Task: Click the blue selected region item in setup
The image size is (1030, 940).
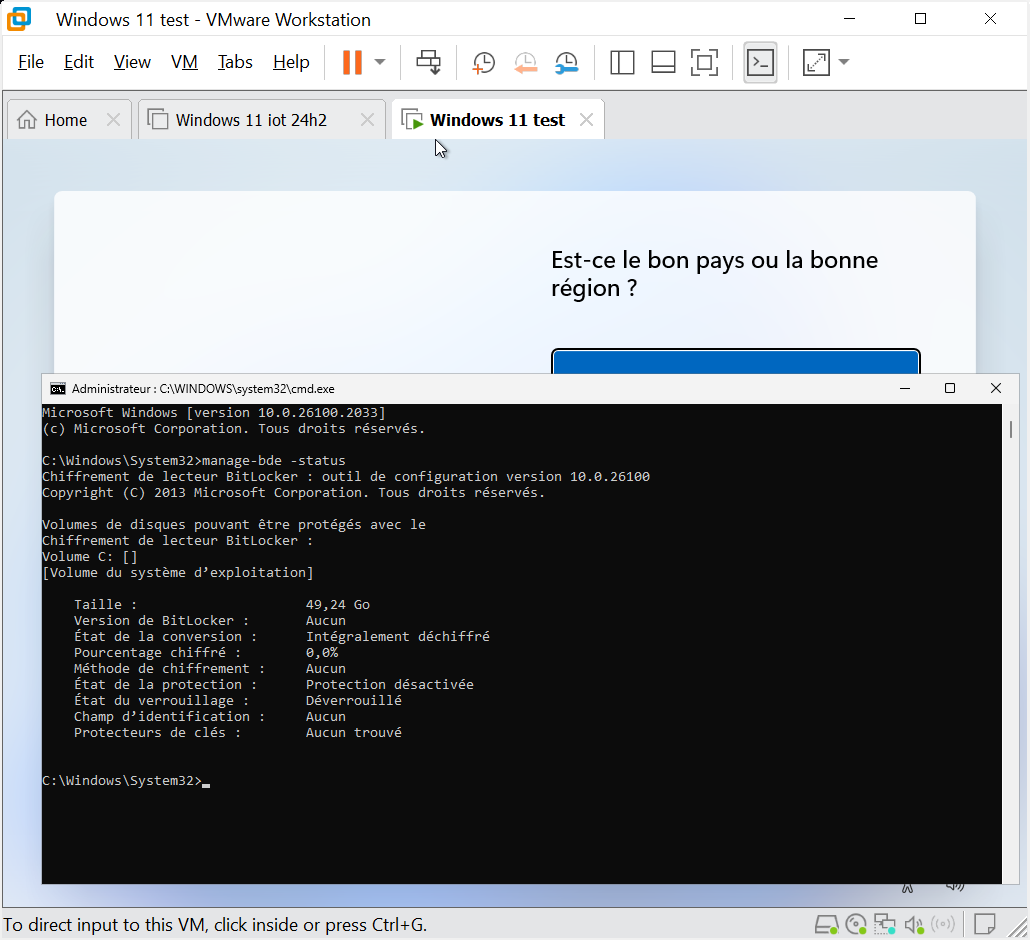Action: 736,362
